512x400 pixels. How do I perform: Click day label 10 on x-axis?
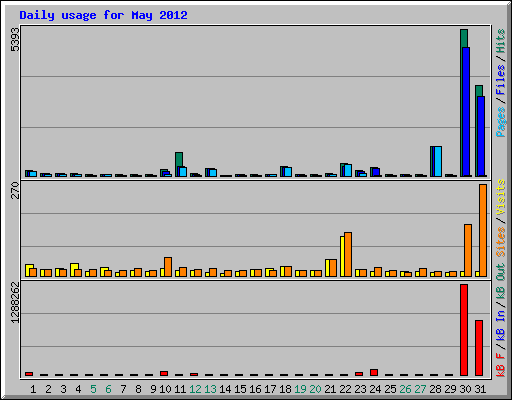165,389
